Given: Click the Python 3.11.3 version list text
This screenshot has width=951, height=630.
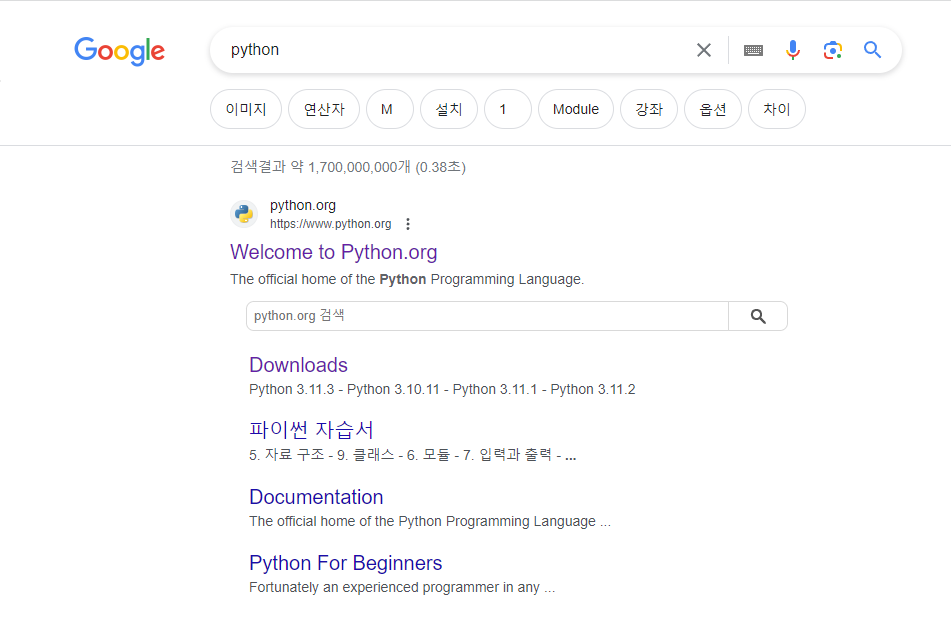Looking at the screenshot, I should [442, 389].
